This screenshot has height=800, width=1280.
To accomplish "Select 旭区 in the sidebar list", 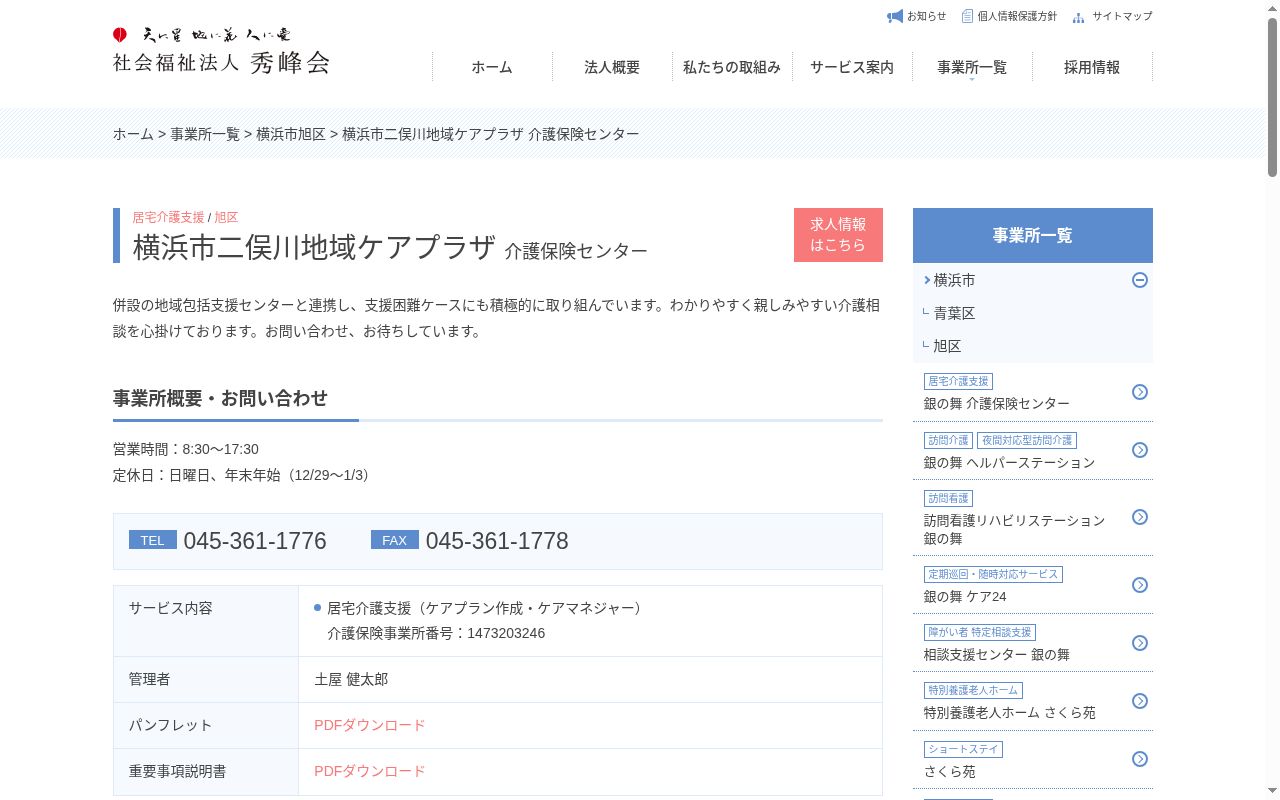I will pyautogui.click(x=947, y=346).
